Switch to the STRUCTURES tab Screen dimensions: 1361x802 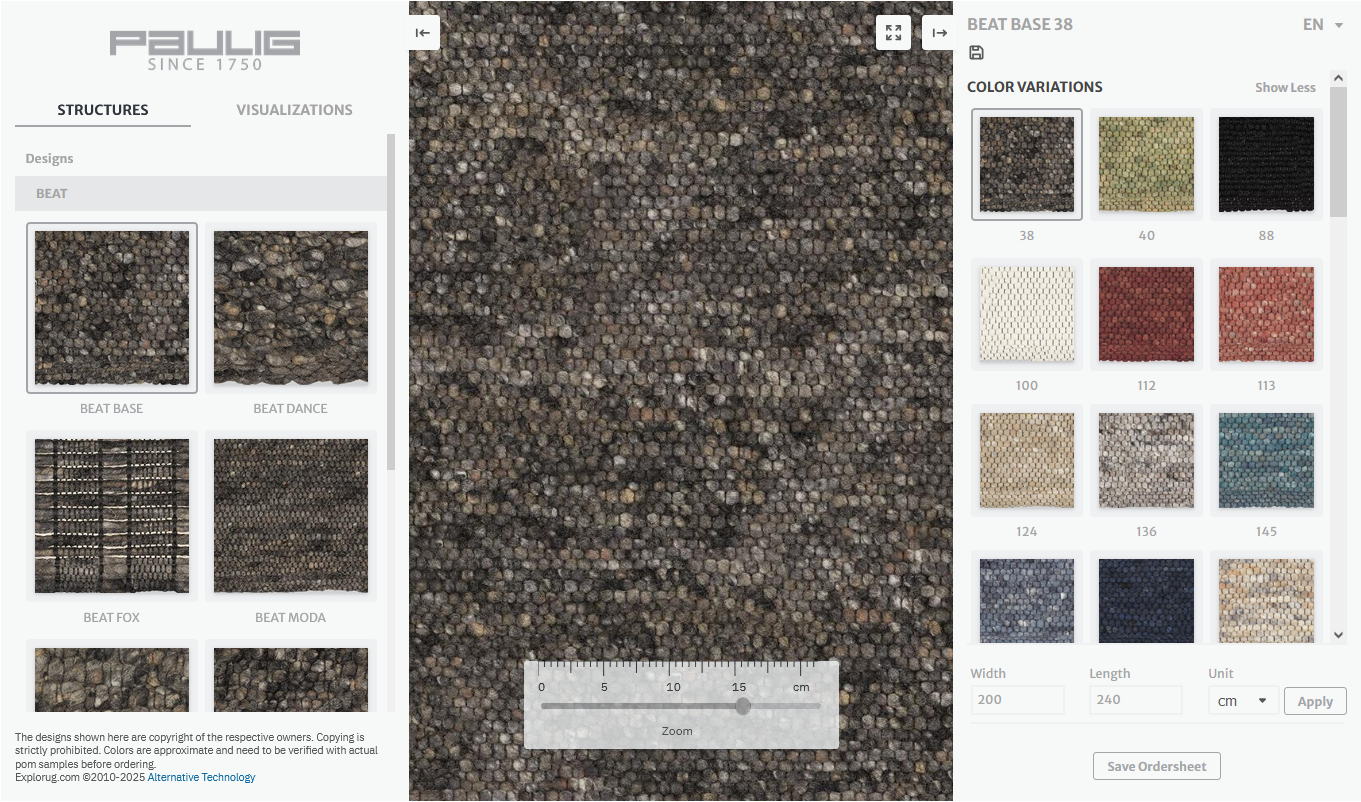click(x=103, y=110)
